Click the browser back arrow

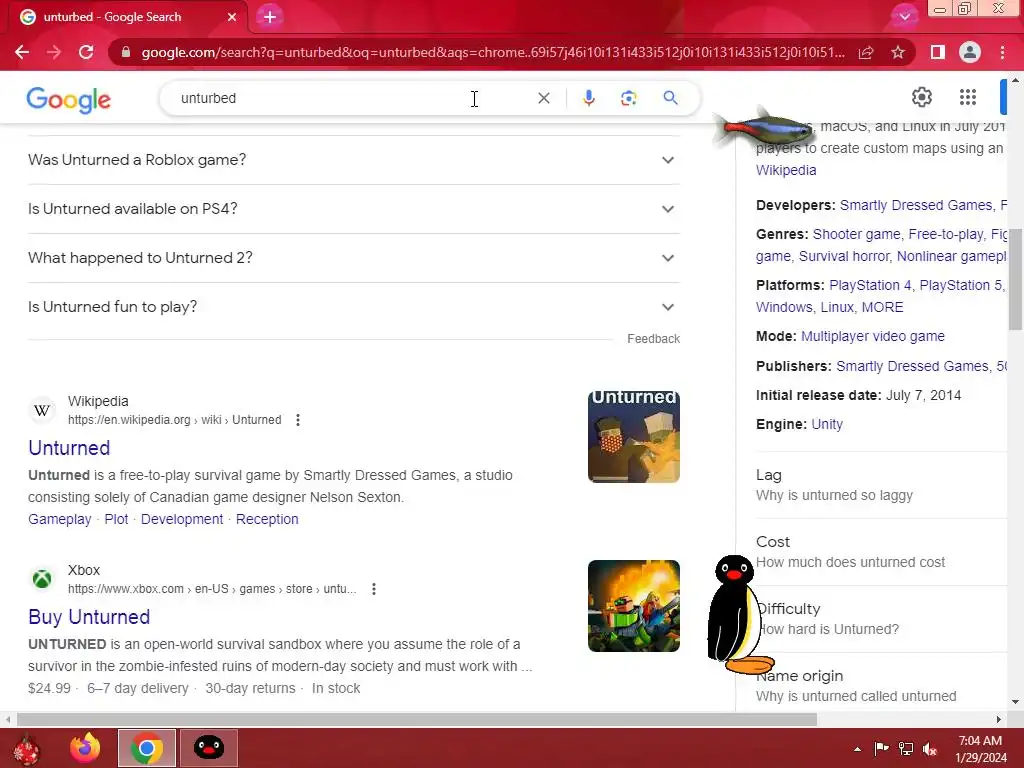point(22,52)
